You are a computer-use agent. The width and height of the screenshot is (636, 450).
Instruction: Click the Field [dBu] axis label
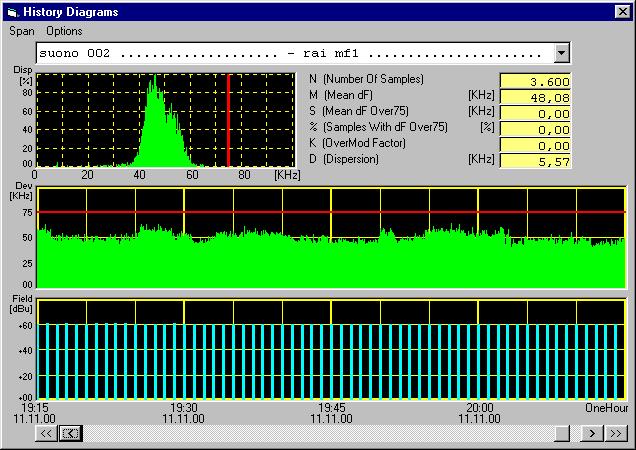pyautogui.click(x=21, y=304)
